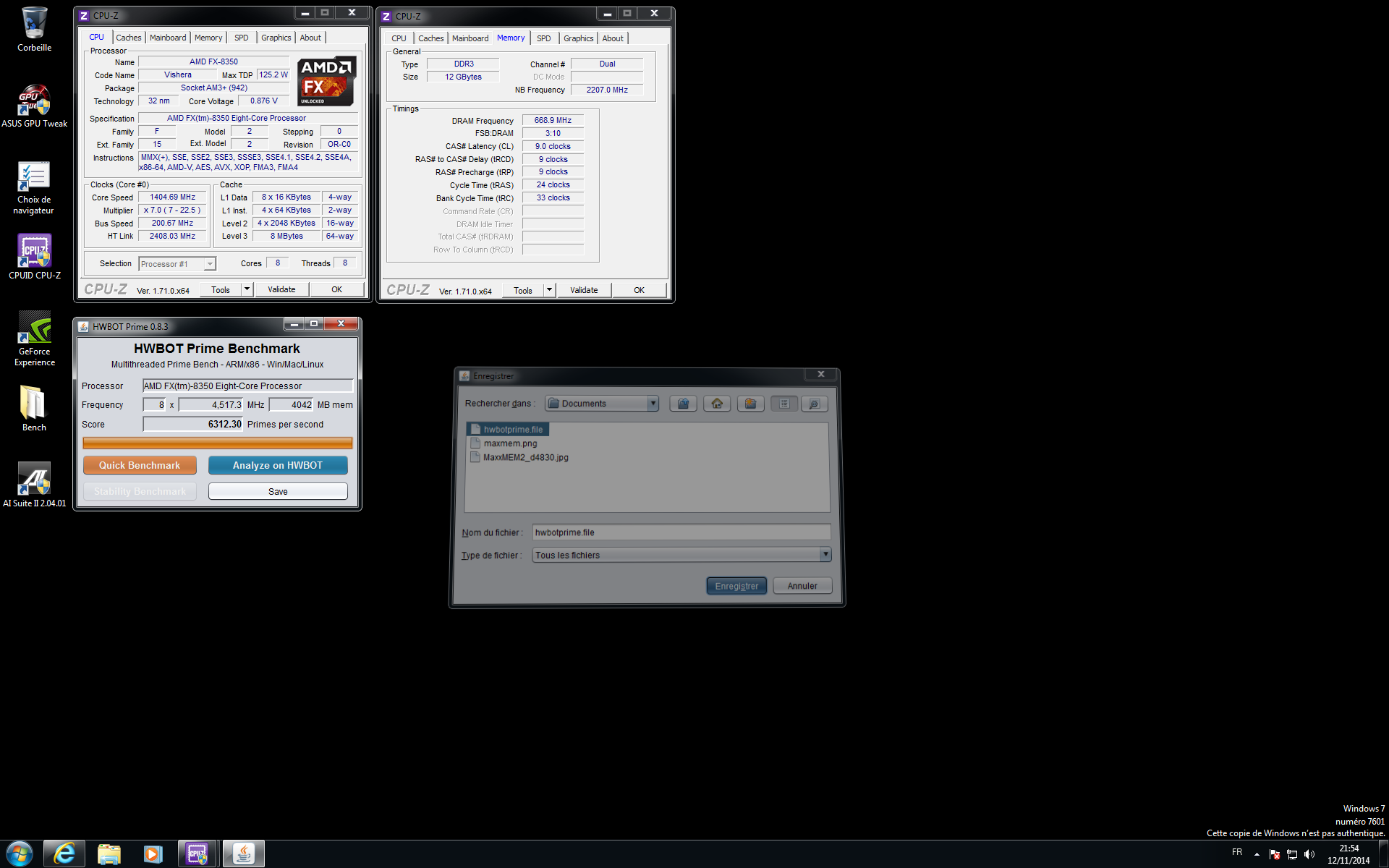Switch to CPU-Z taskbar button
The image size is (1389, 868).
coord(197,854)
